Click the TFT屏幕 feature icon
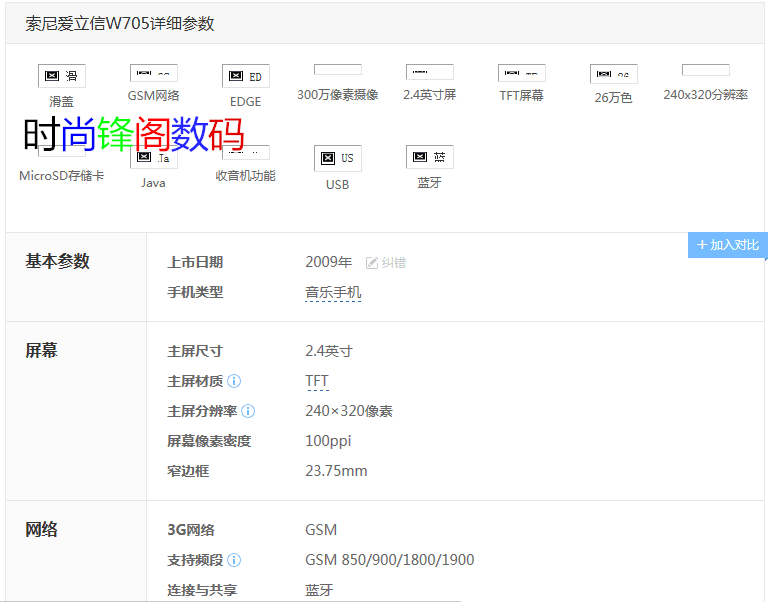This screenshot has width=770, height=602. [522, 73]
